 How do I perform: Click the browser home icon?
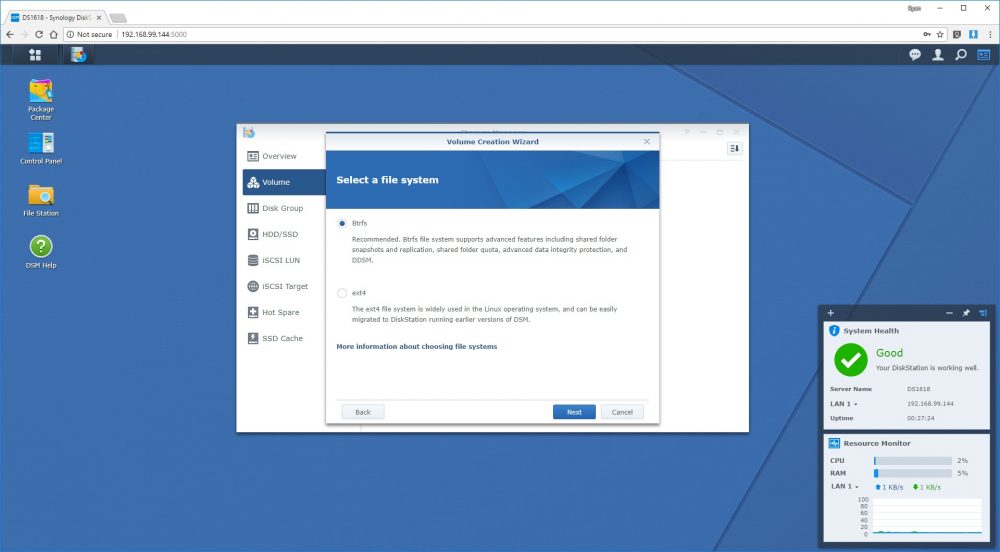pyautogui.click(x=54, y=34)
